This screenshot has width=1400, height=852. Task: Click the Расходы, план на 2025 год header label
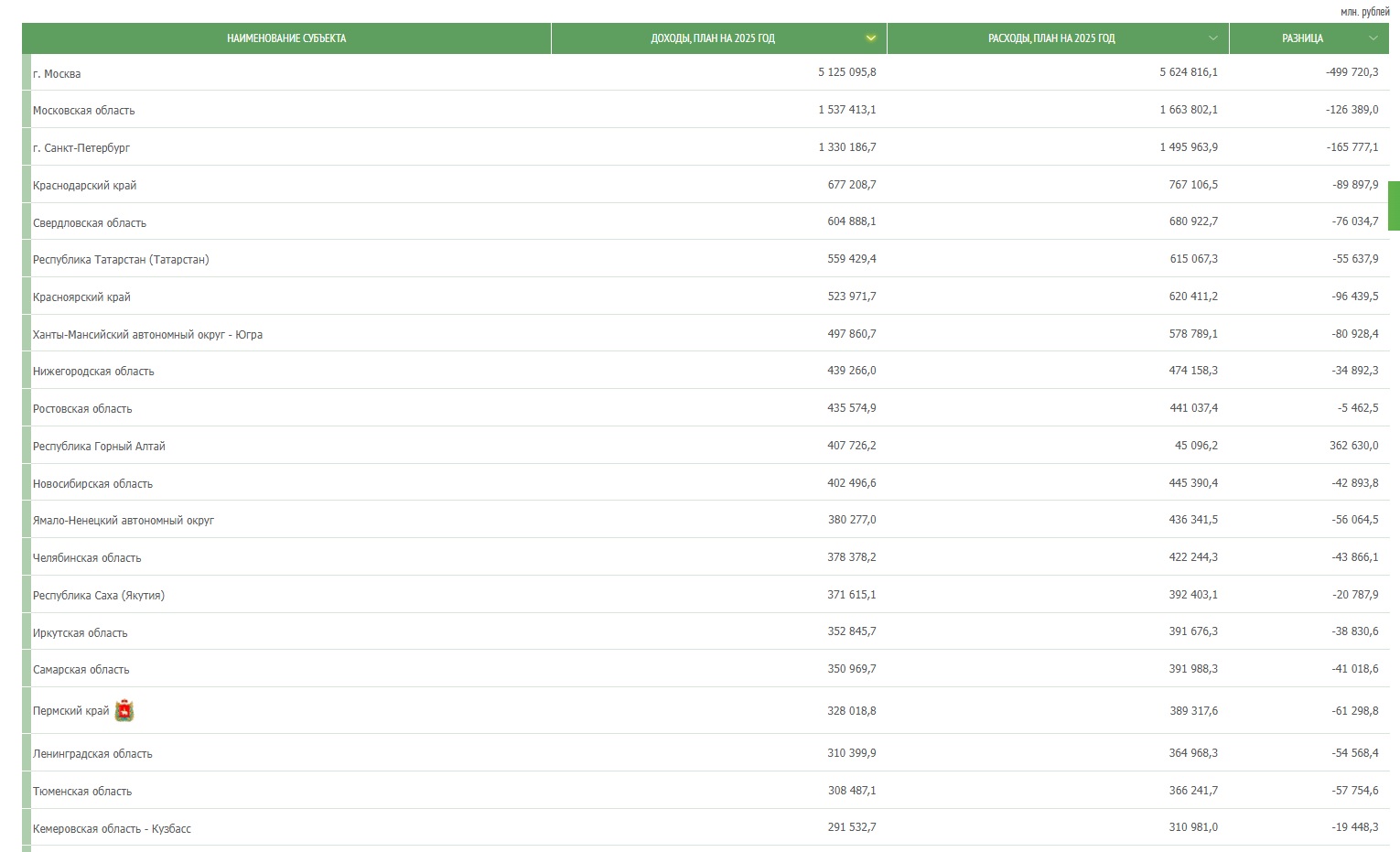[x=1051, y=38]
